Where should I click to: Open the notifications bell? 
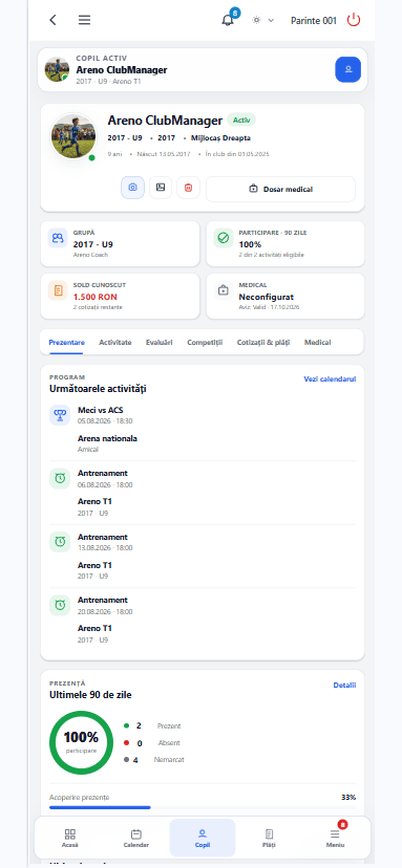click(x=228, y=20)
